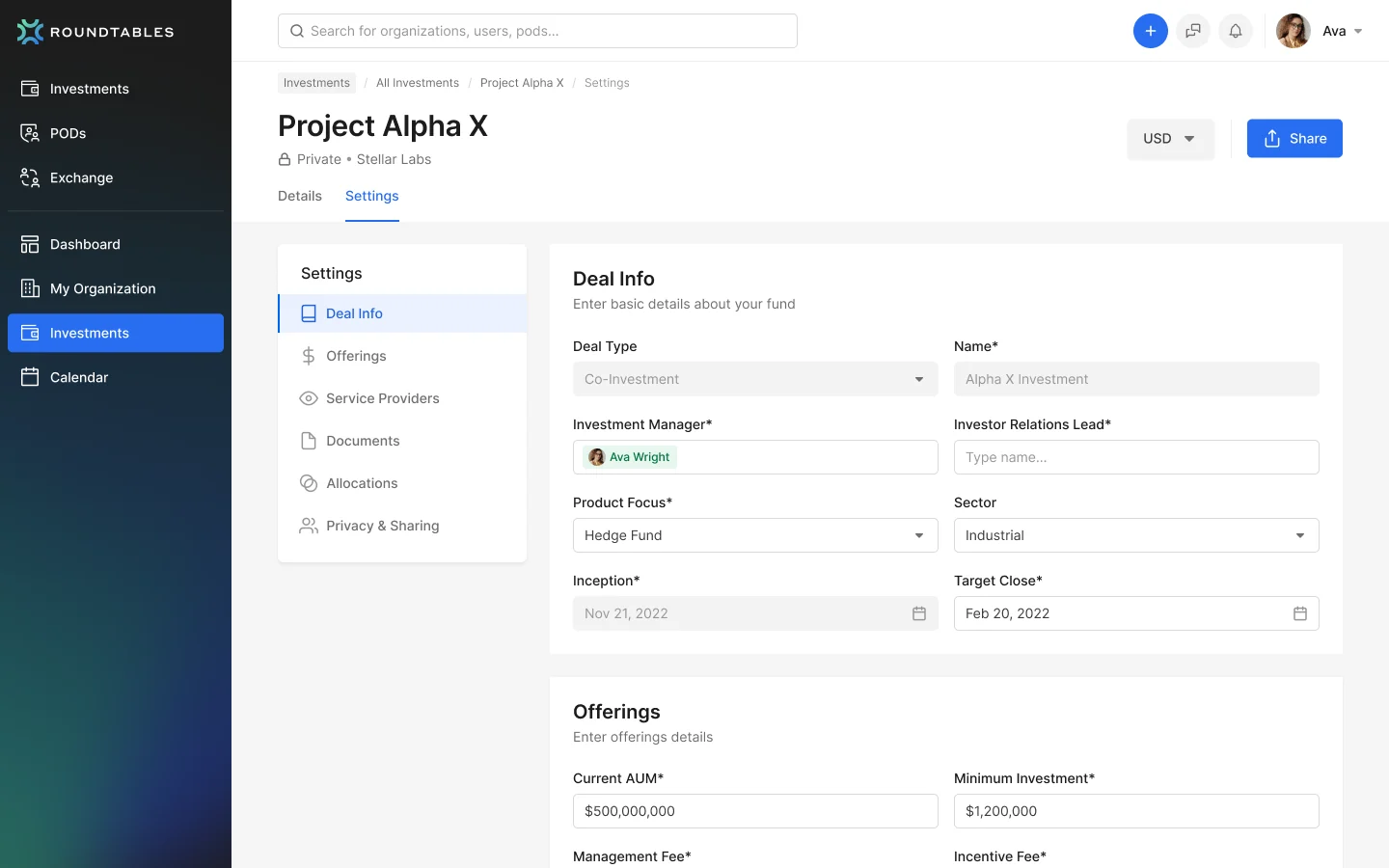Viewport: 1389px width, 868px height.
Task: Focus the search organizations input
Action: click(537, 31)
